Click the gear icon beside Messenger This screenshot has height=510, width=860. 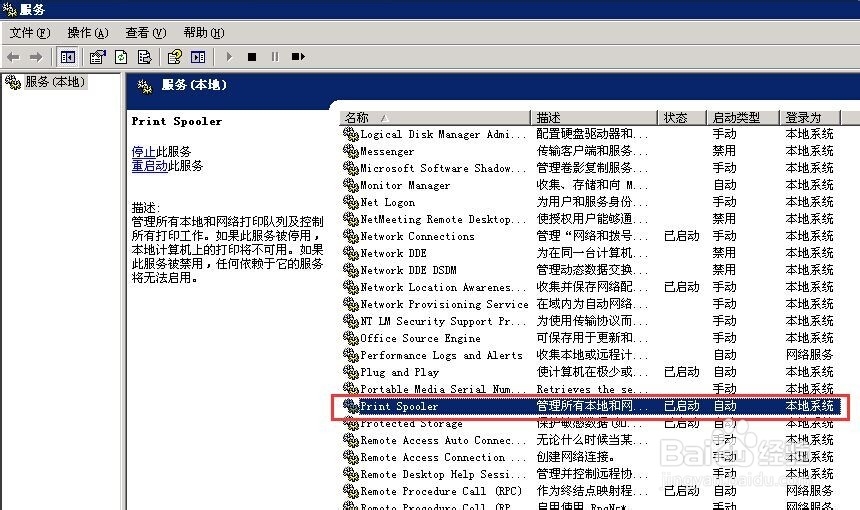click(x=350, y=151)
